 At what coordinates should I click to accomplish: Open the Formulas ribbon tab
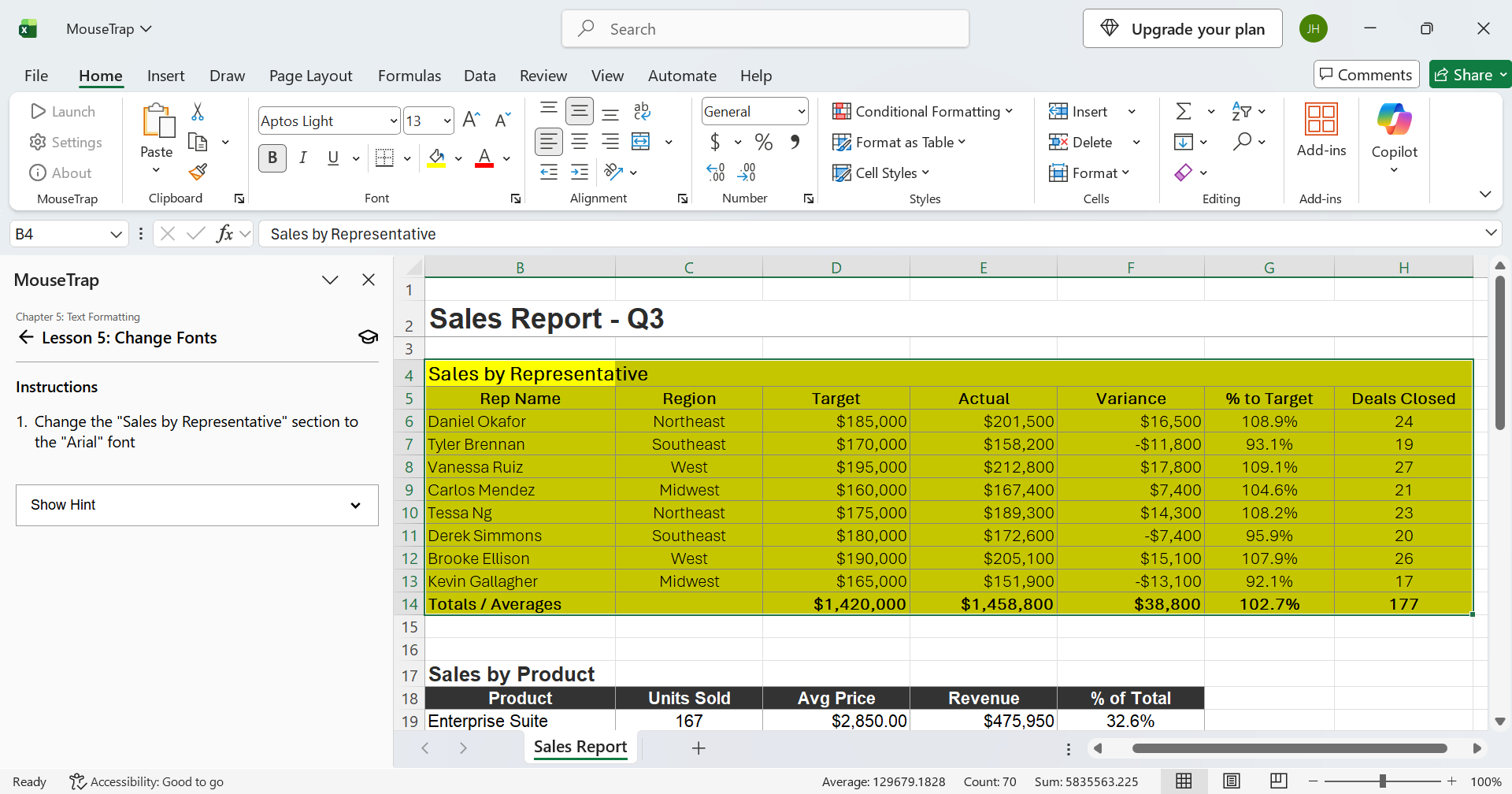tap(409, 76)
